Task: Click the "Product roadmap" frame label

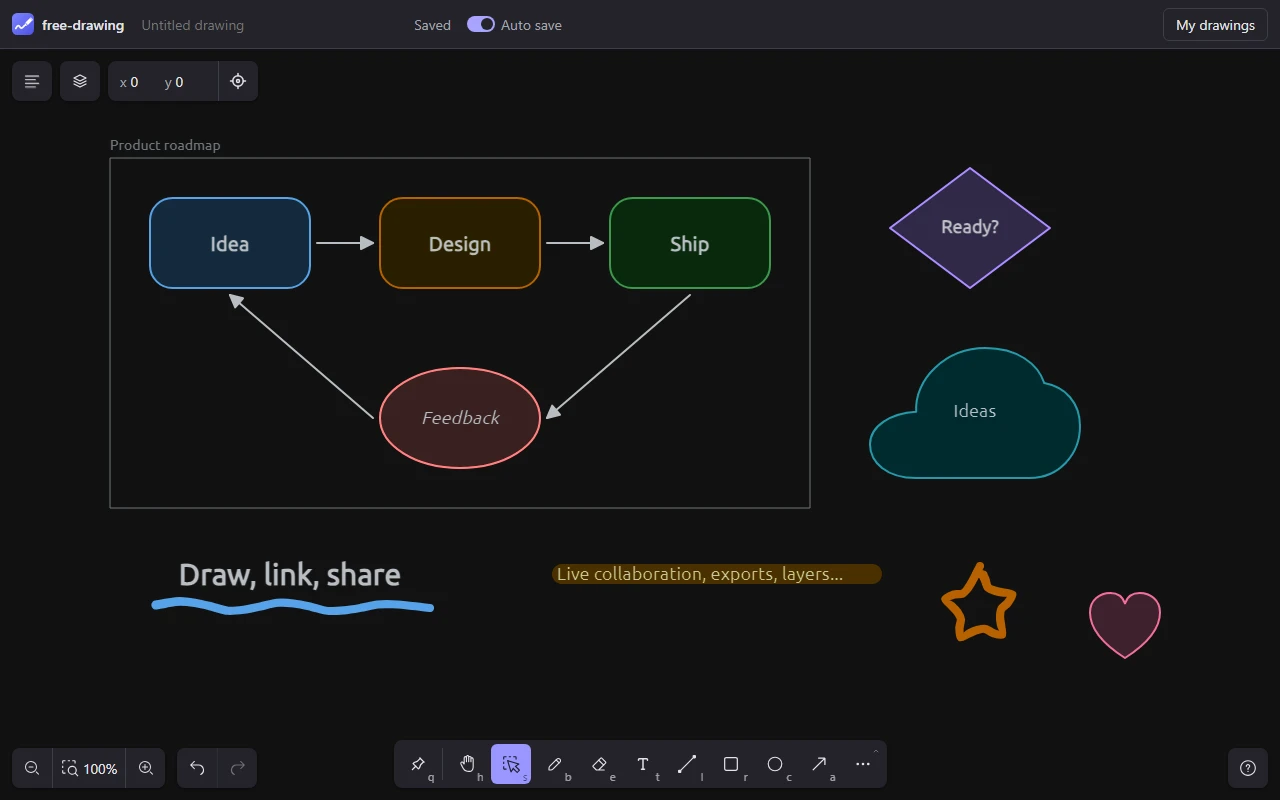Action: click(165, 145)
